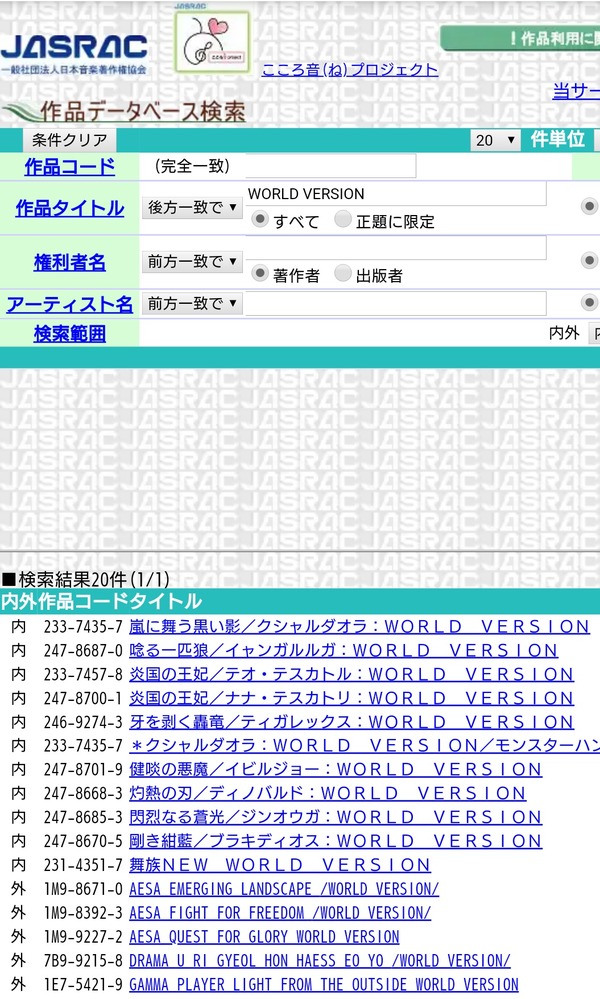
Task: Select the 著作者 radio button
Action: click(x=259, y=273)
